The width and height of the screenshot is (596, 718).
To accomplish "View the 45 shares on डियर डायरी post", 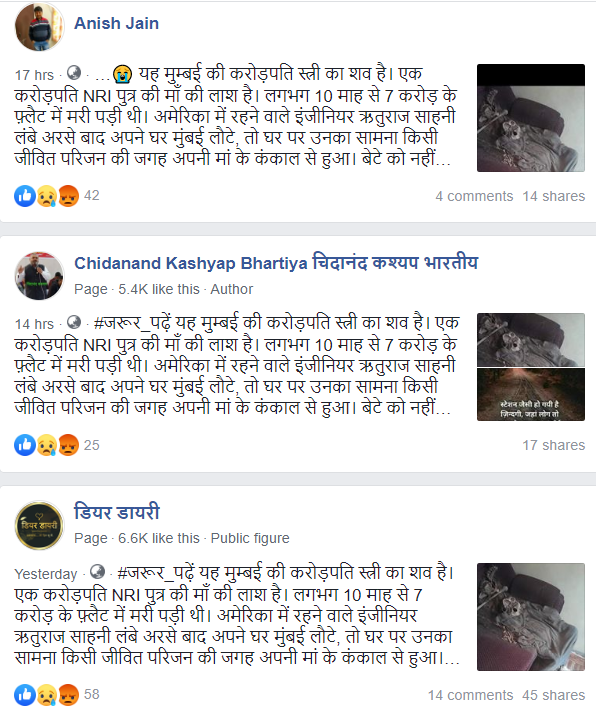I will (554, 695).
